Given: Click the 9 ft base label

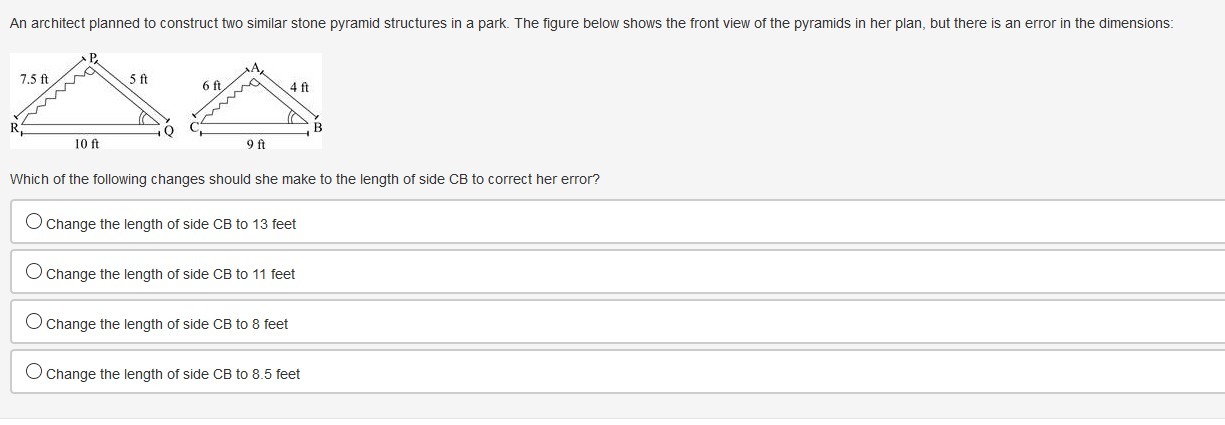Looking at the screenshot, I should [x=256, y=144].
